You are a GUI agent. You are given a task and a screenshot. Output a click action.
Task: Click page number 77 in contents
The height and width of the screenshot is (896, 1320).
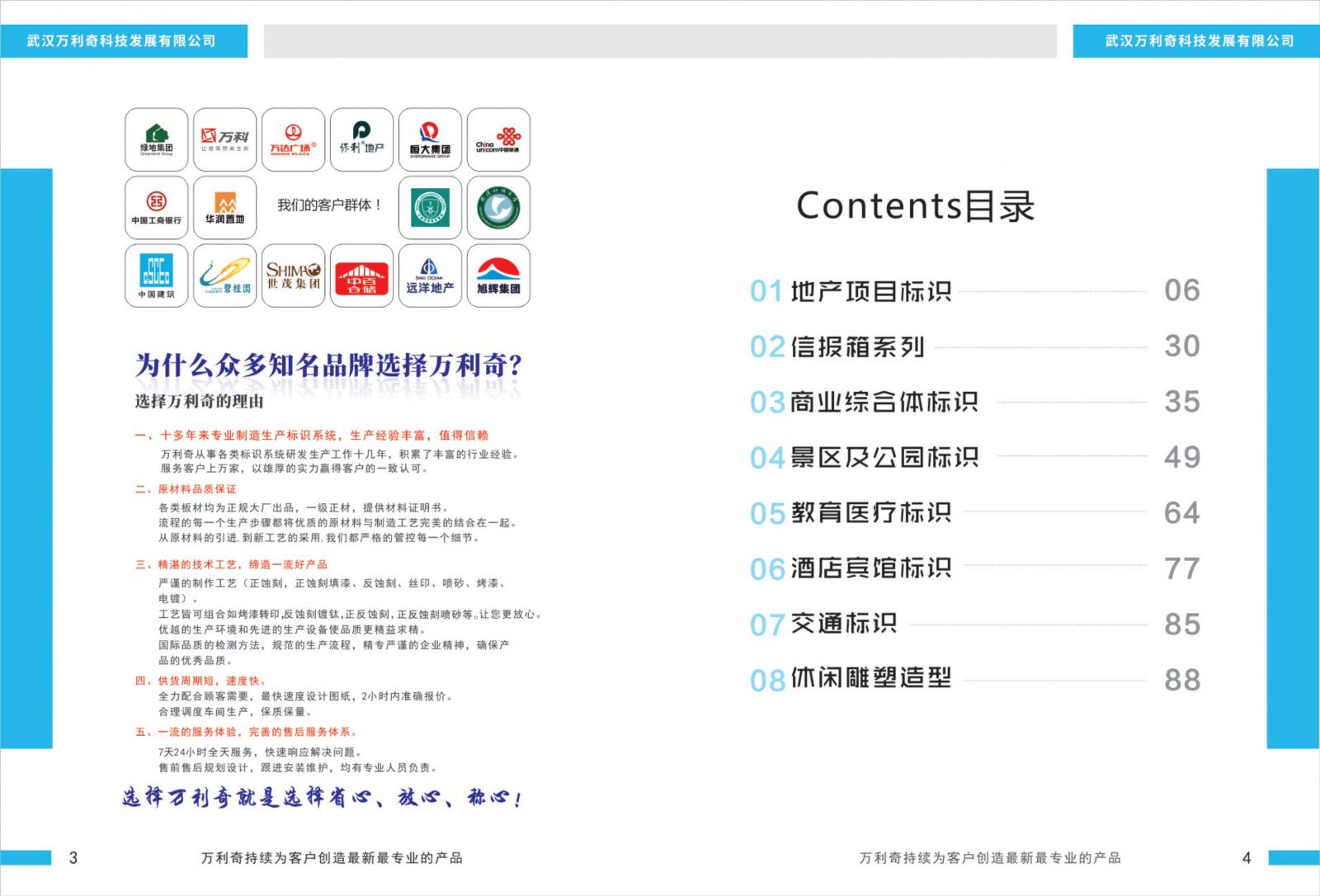(1181, 568)
